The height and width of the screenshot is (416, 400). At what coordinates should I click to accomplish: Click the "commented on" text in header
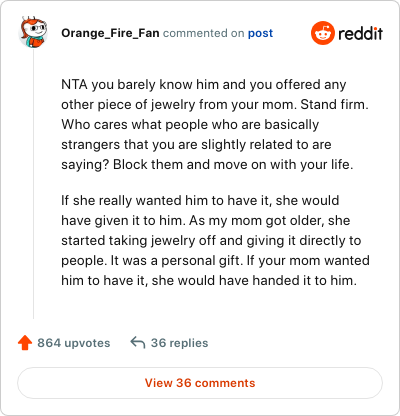click(203, 33)
